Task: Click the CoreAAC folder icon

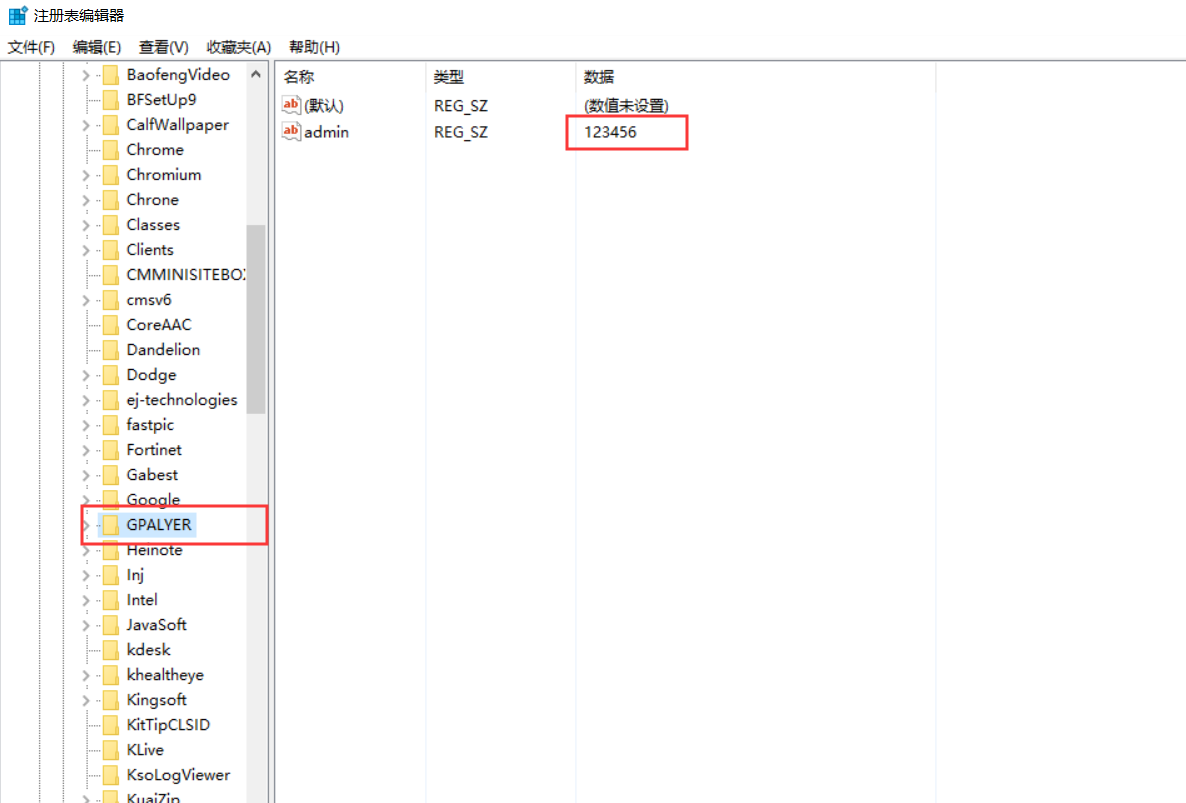Action: 110,324
